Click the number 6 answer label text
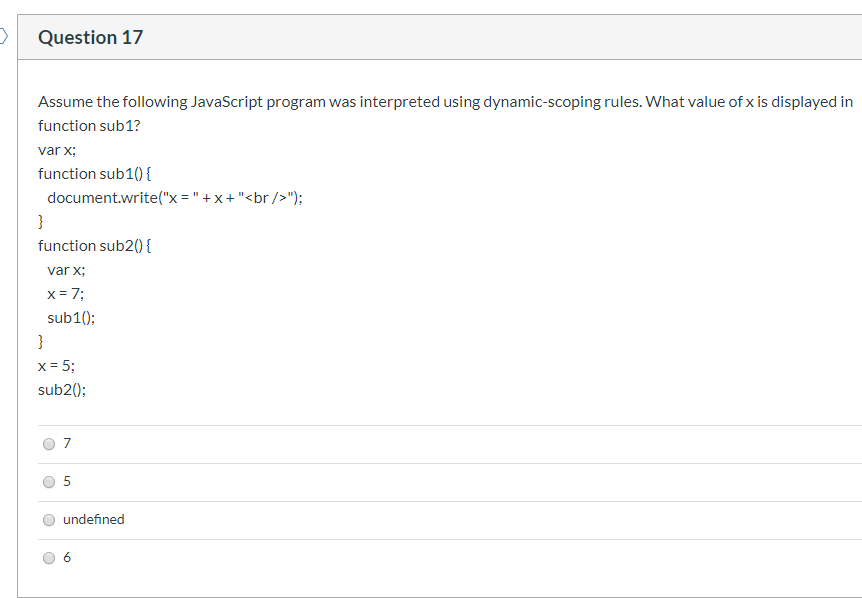Screen dimensions: 862x598 [67, 557]
